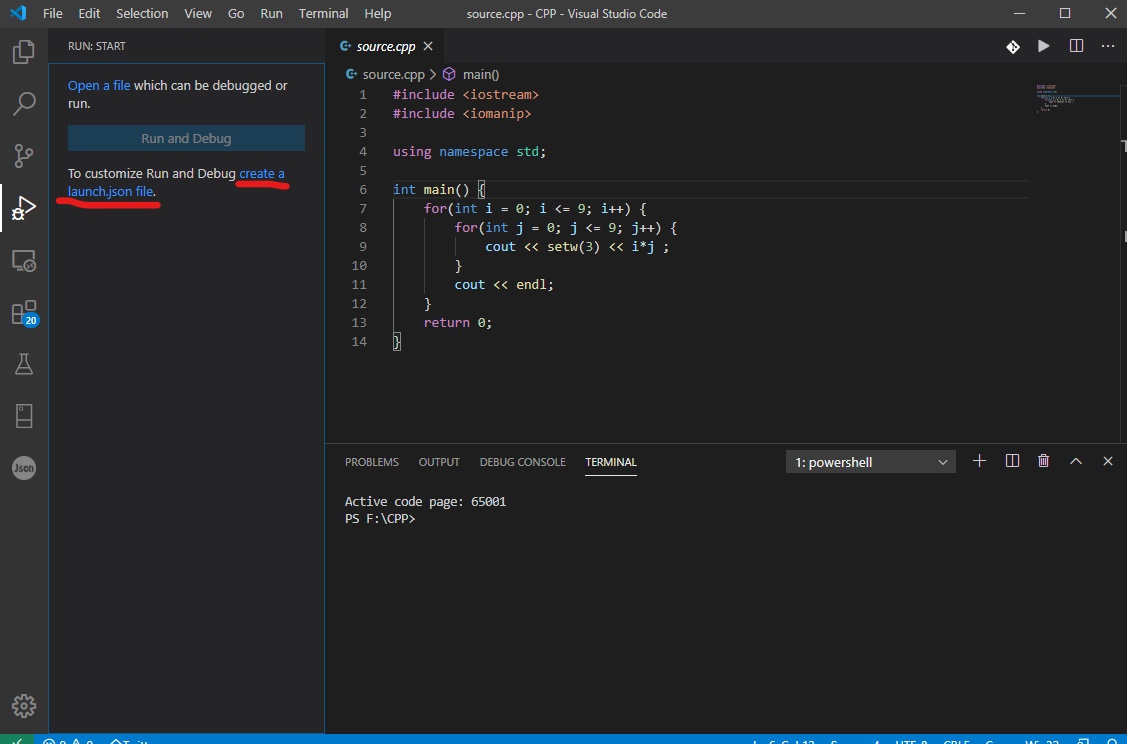Open the Extensions view with badge 20
The image size is (1127, 744).
point(24,313)
